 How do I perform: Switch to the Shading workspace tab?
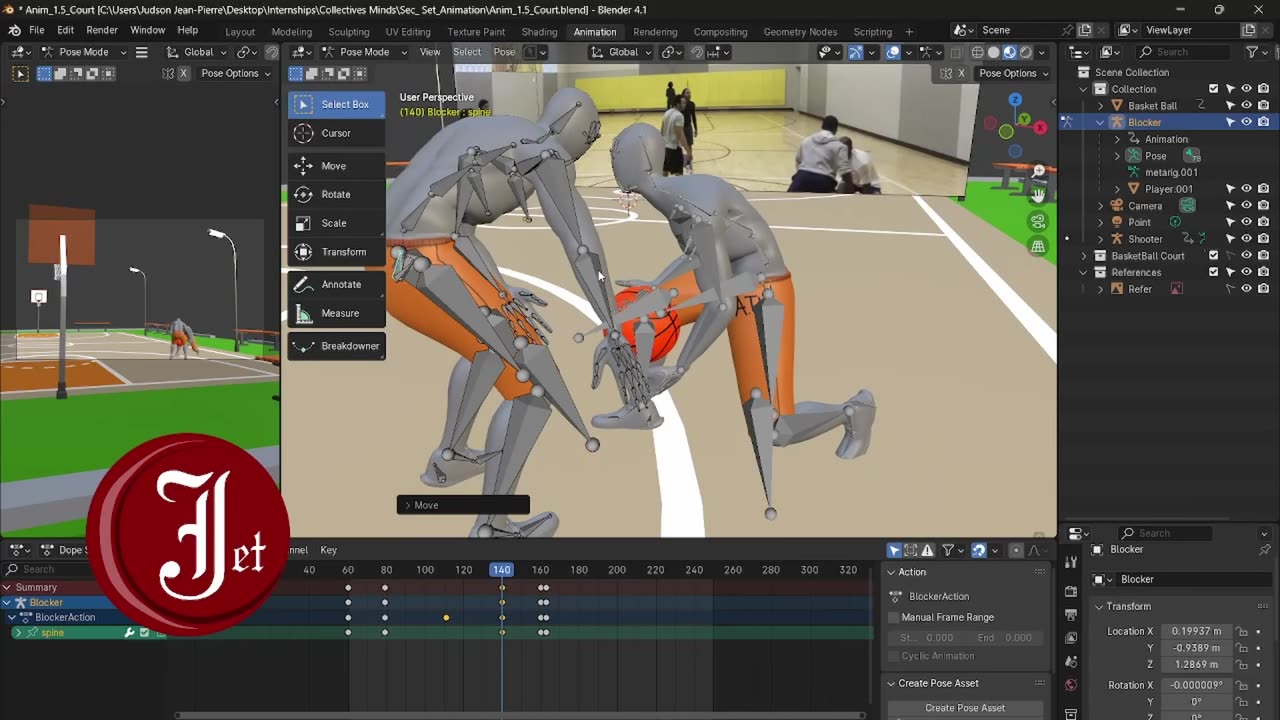coord(539,31)
